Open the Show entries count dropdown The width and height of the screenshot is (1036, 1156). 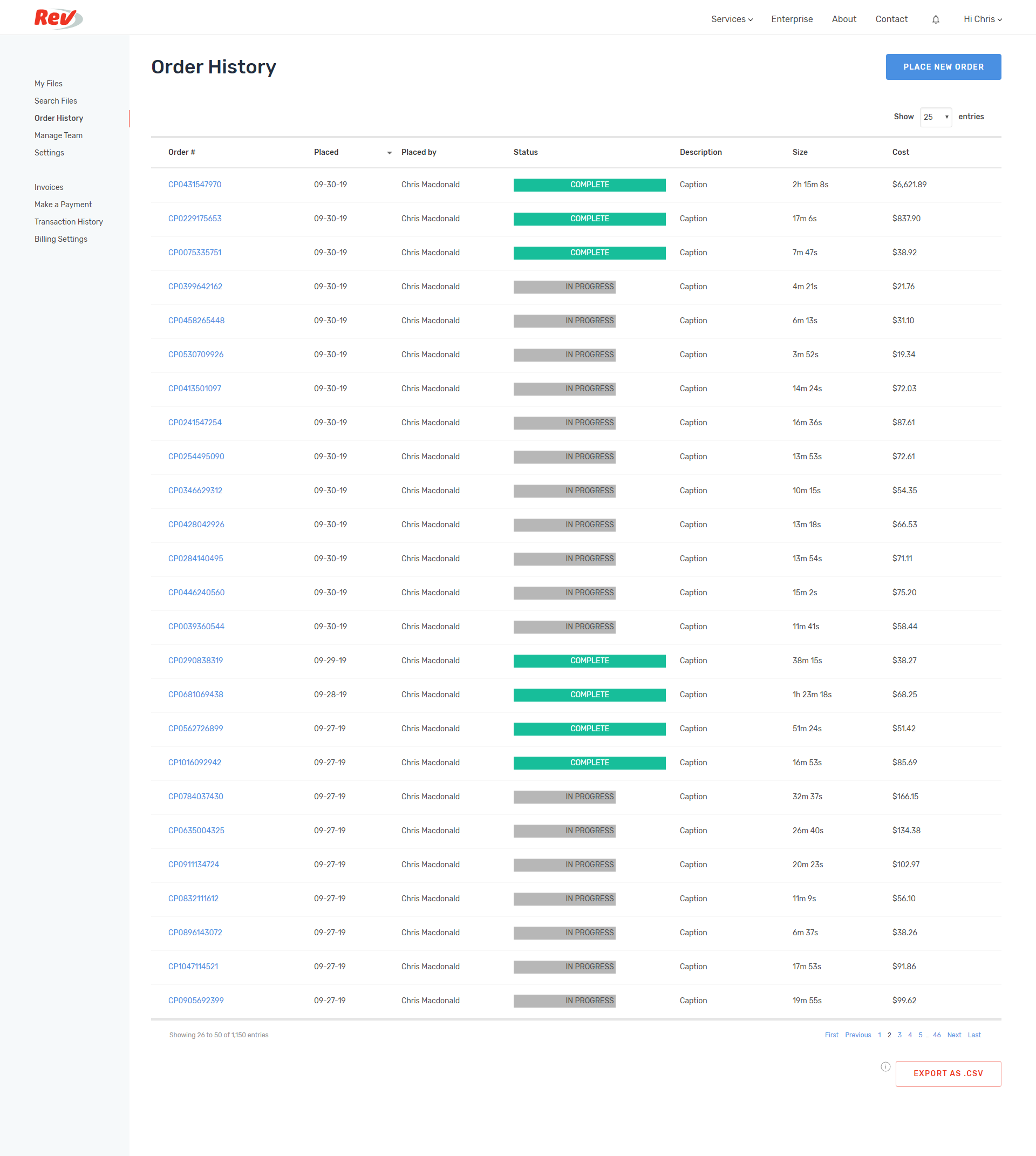click(935, 117)
